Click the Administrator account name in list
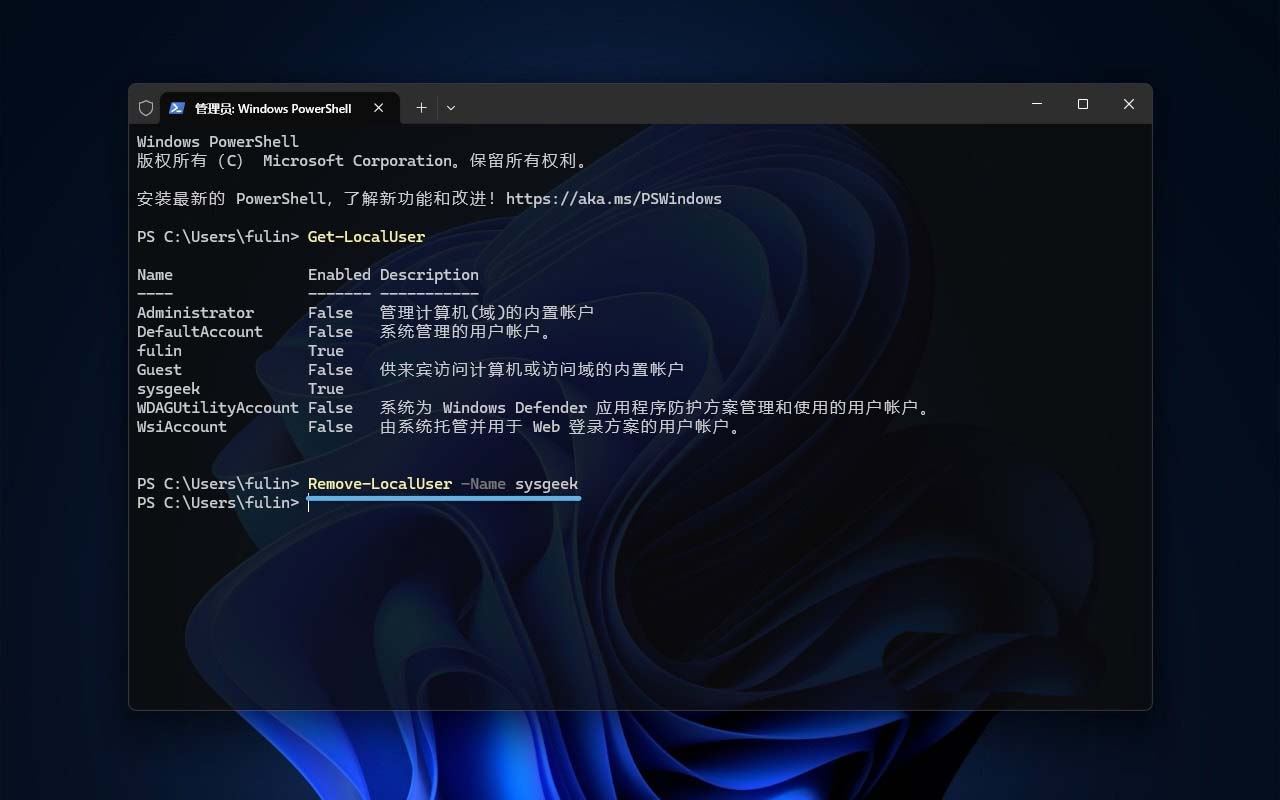 pos(195,313)
